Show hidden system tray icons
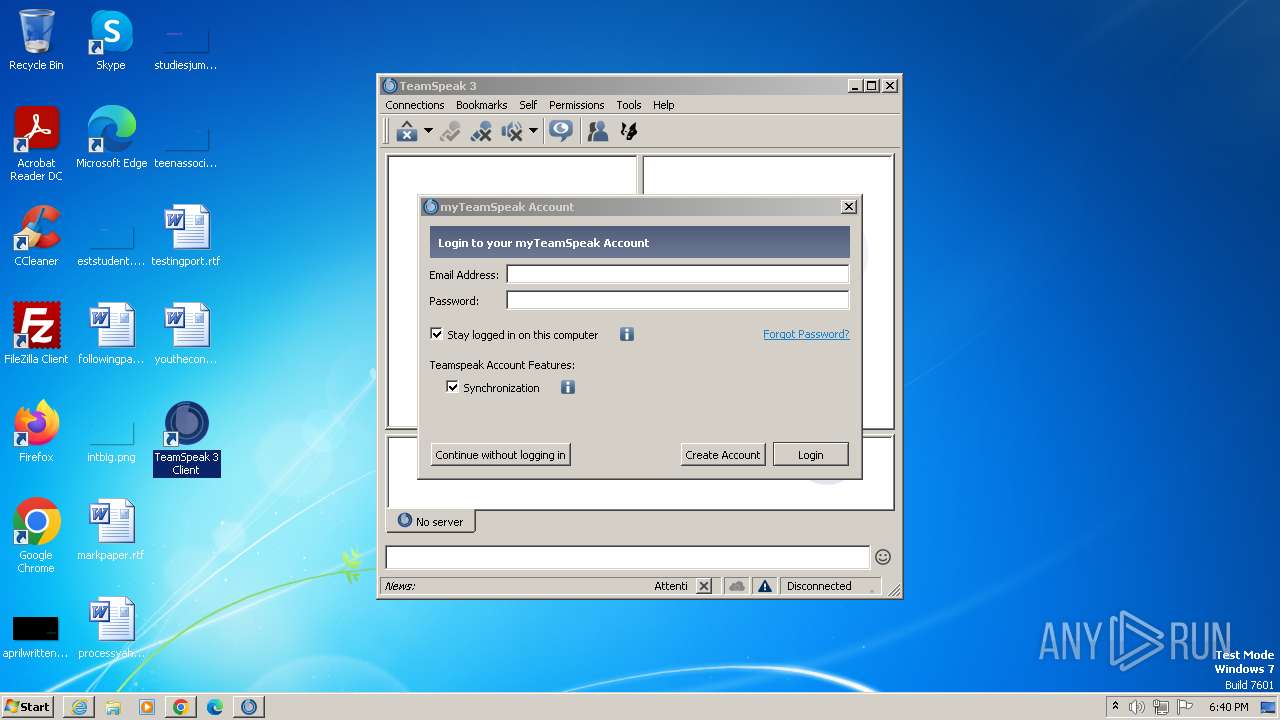The height and width of the screenshot is (720, 1280). 1115,707
